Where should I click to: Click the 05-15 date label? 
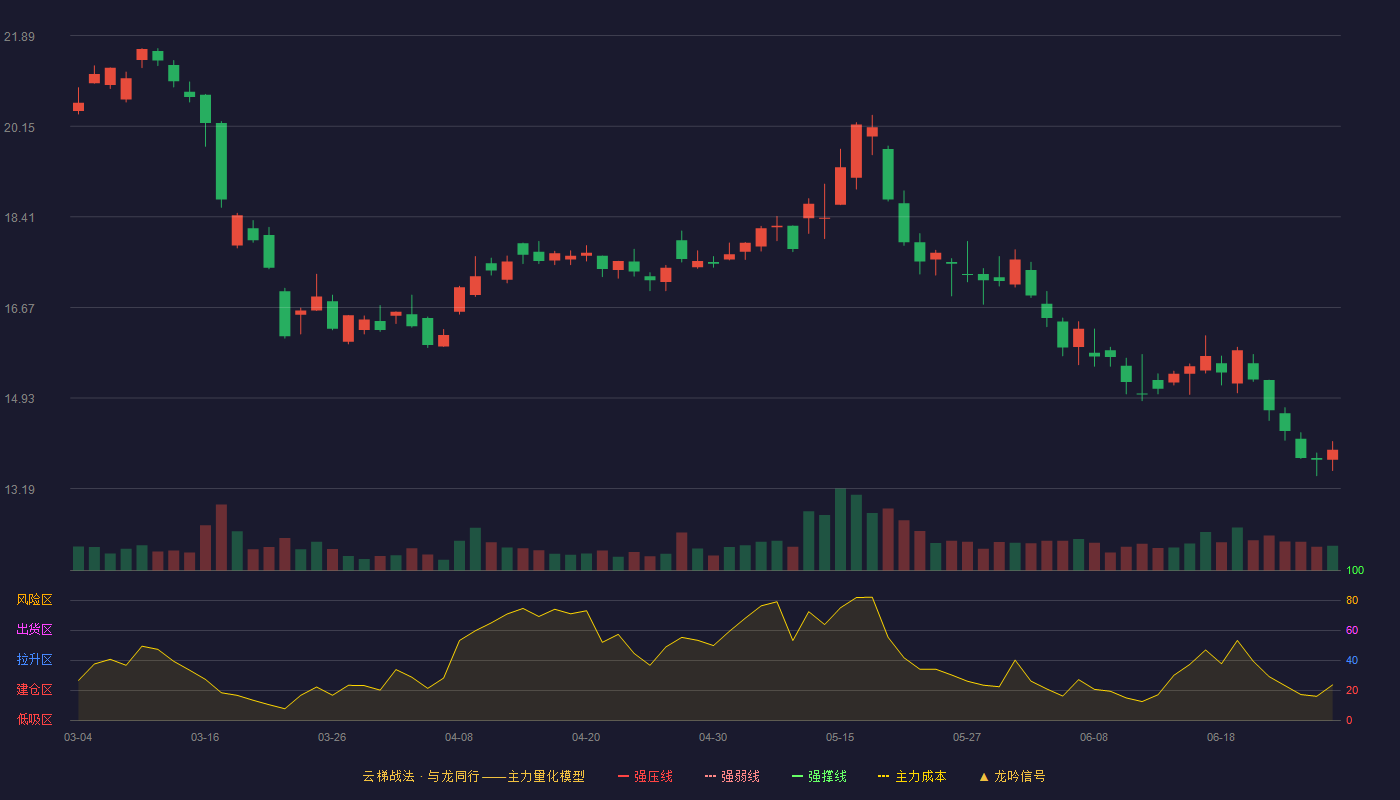pyautogui.click(x=840, y=737)
